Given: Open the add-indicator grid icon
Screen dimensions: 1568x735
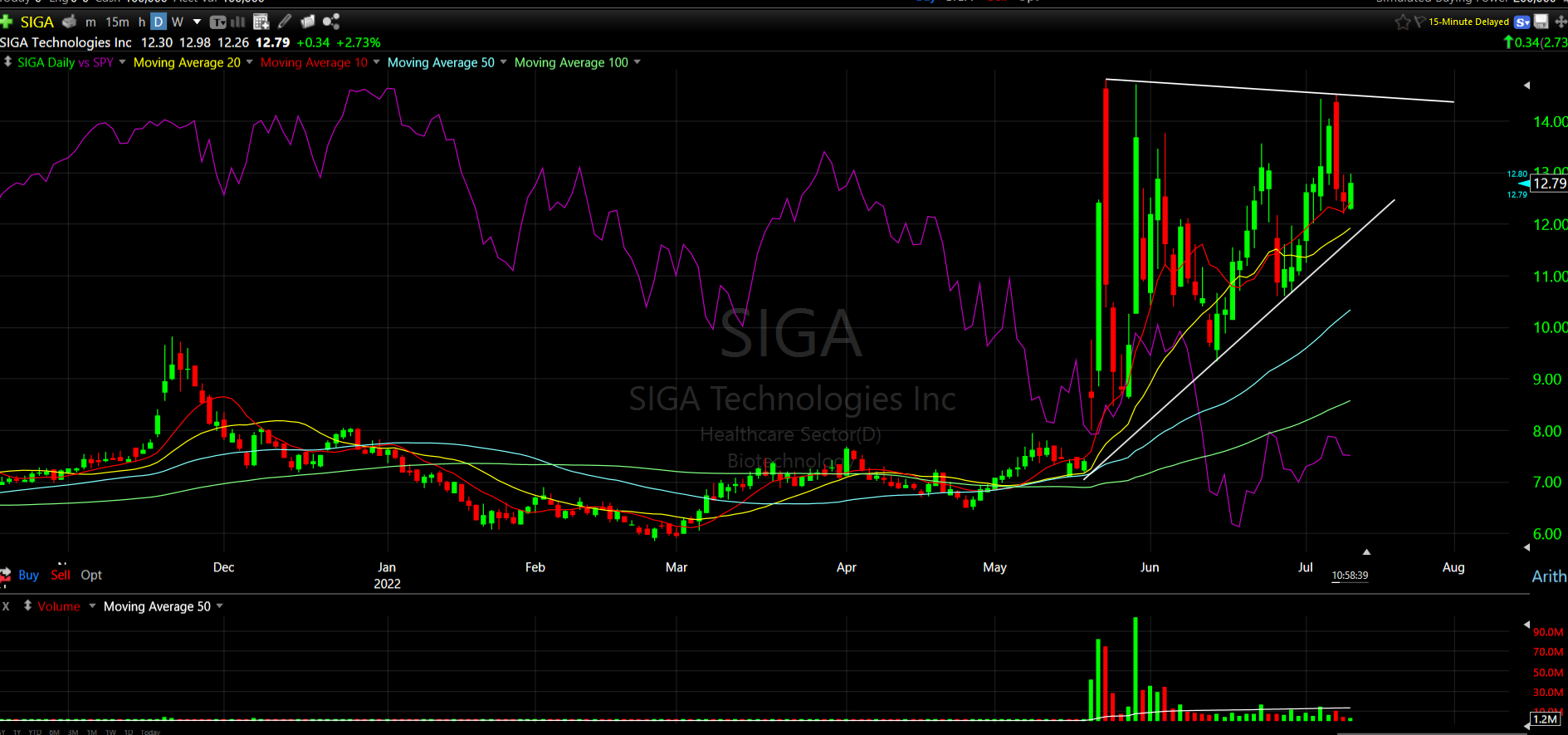Looking at the screenshot, I should 261,22.
